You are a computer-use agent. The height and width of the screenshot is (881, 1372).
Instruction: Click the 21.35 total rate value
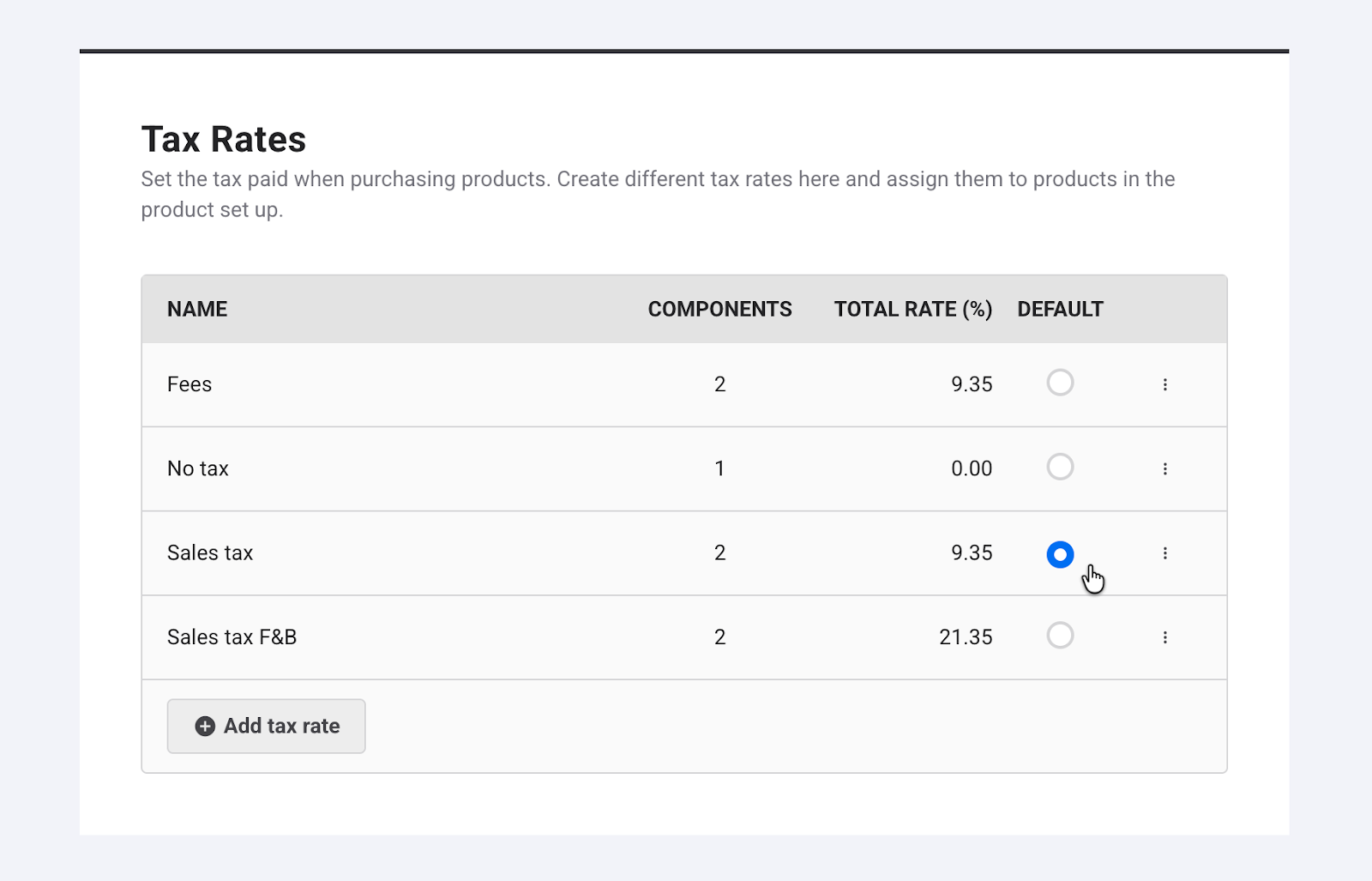pos(966,637)
